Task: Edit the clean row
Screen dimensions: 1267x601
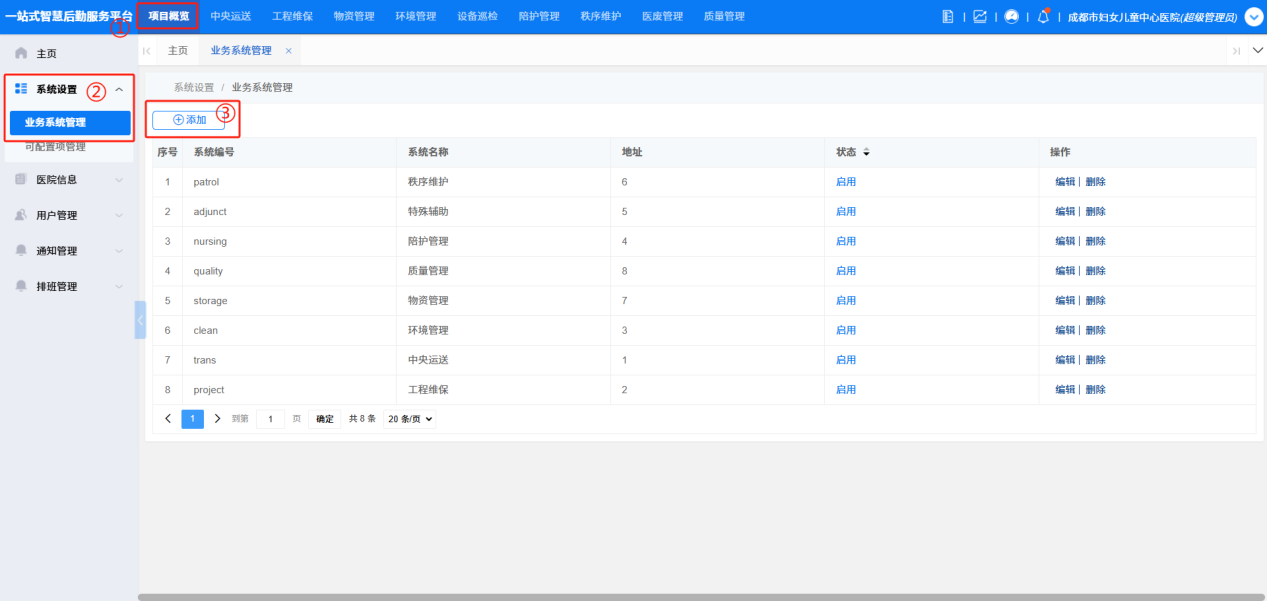Action: [x=1065, y=330]
